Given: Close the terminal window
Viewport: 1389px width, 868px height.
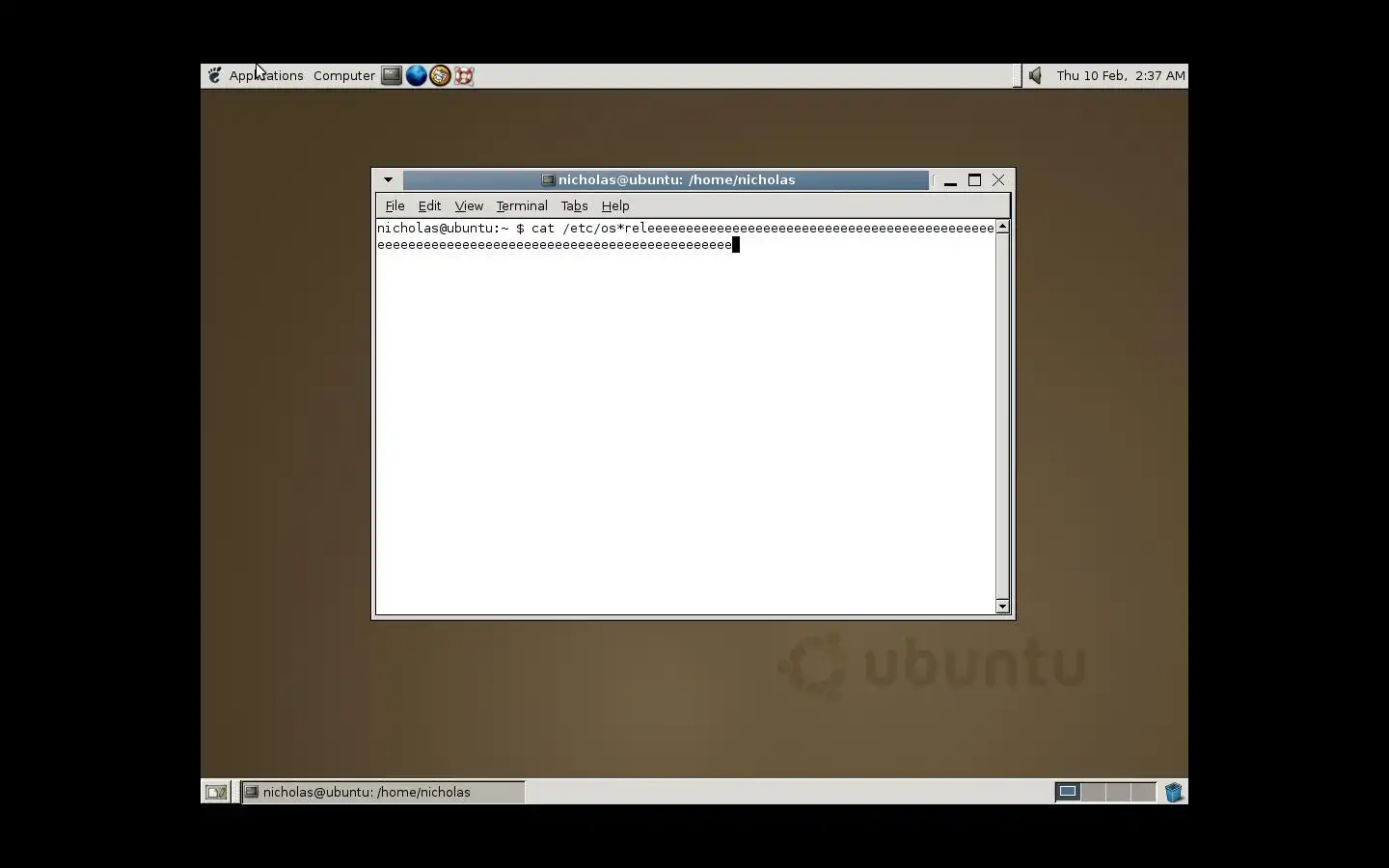Looking at the screenshot, I should click(x=999, y=180).
